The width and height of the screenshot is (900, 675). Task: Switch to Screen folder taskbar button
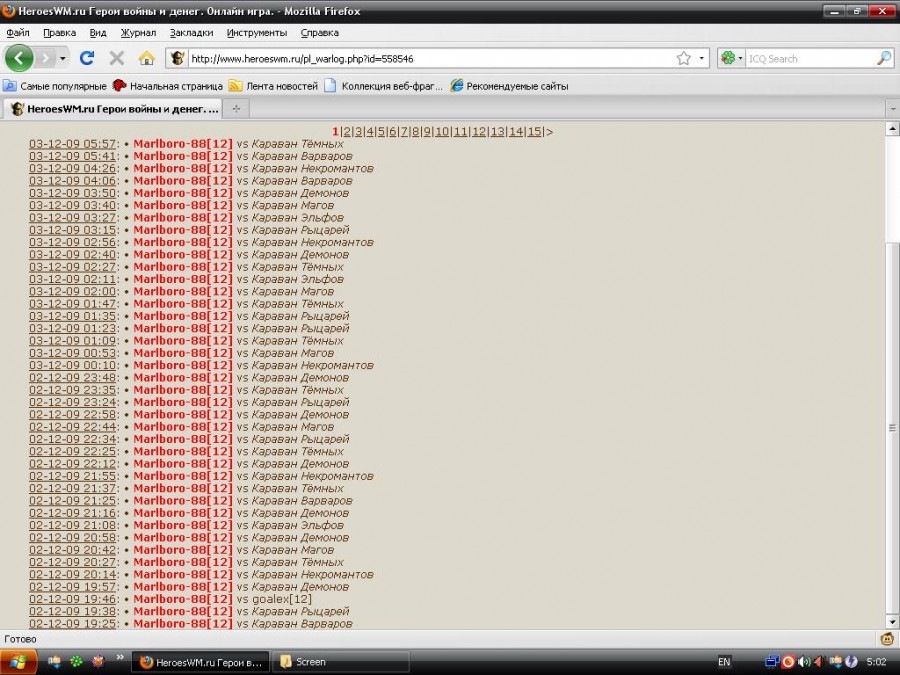coord(340,662)
